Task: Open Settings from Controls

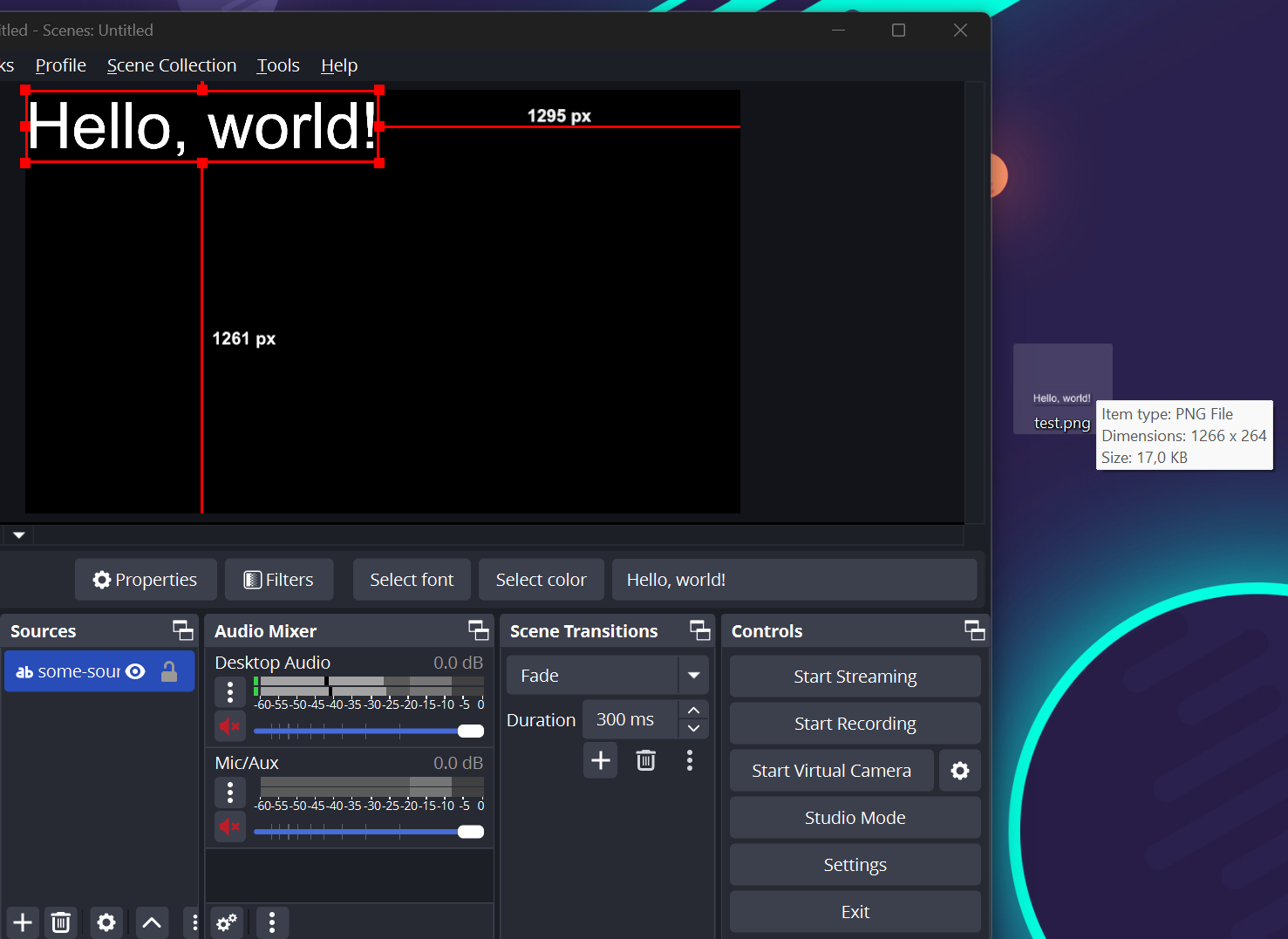Action: [855, 865]
